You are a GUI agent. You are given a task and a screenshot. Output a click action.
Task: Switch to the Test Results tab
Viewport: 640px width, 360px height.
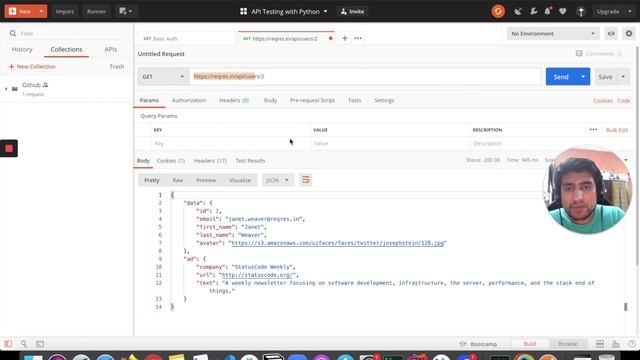250,161
